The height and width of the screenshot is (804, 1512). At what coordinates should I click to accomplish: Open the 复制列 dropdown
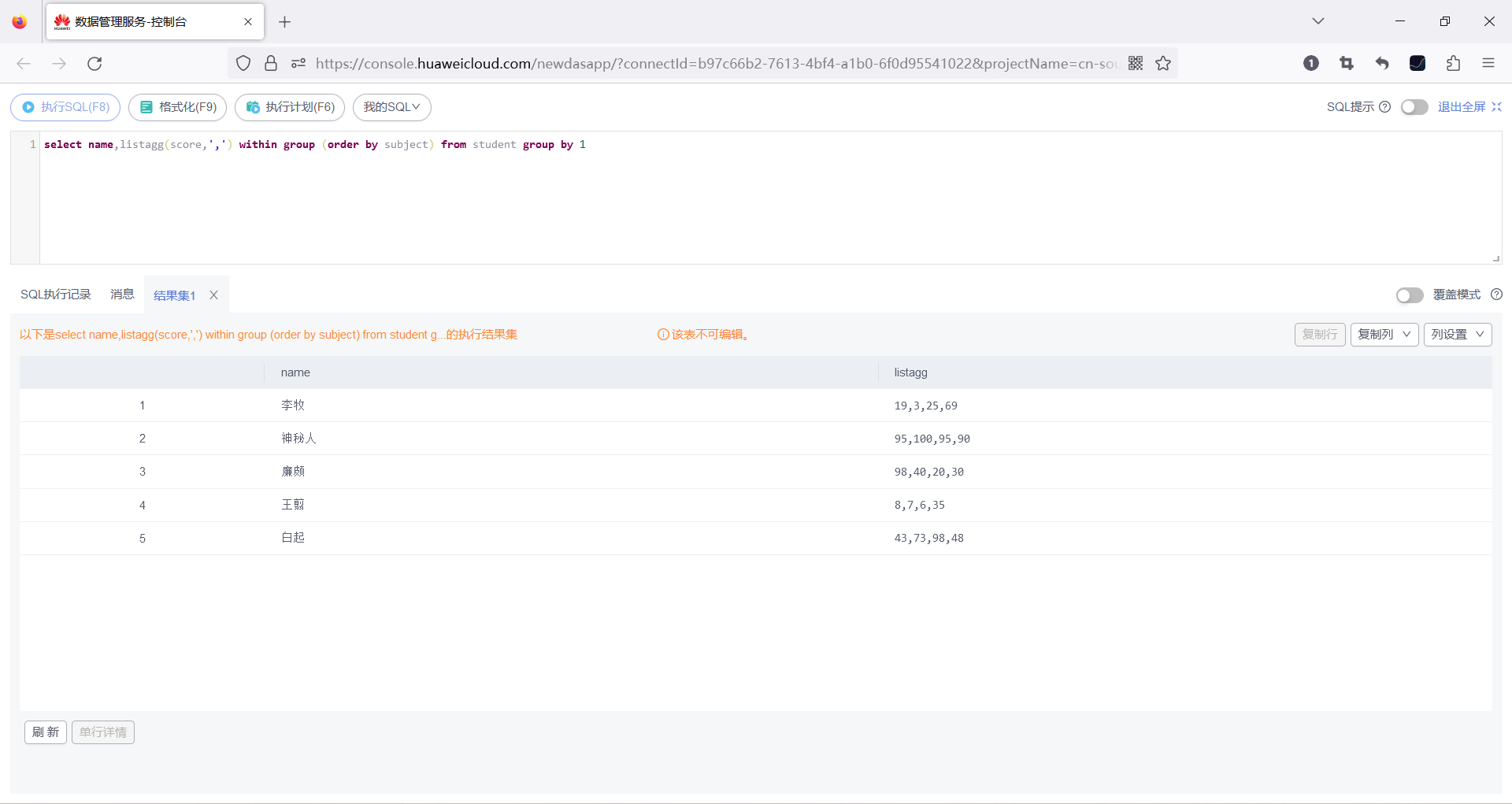click(1384, 335)
